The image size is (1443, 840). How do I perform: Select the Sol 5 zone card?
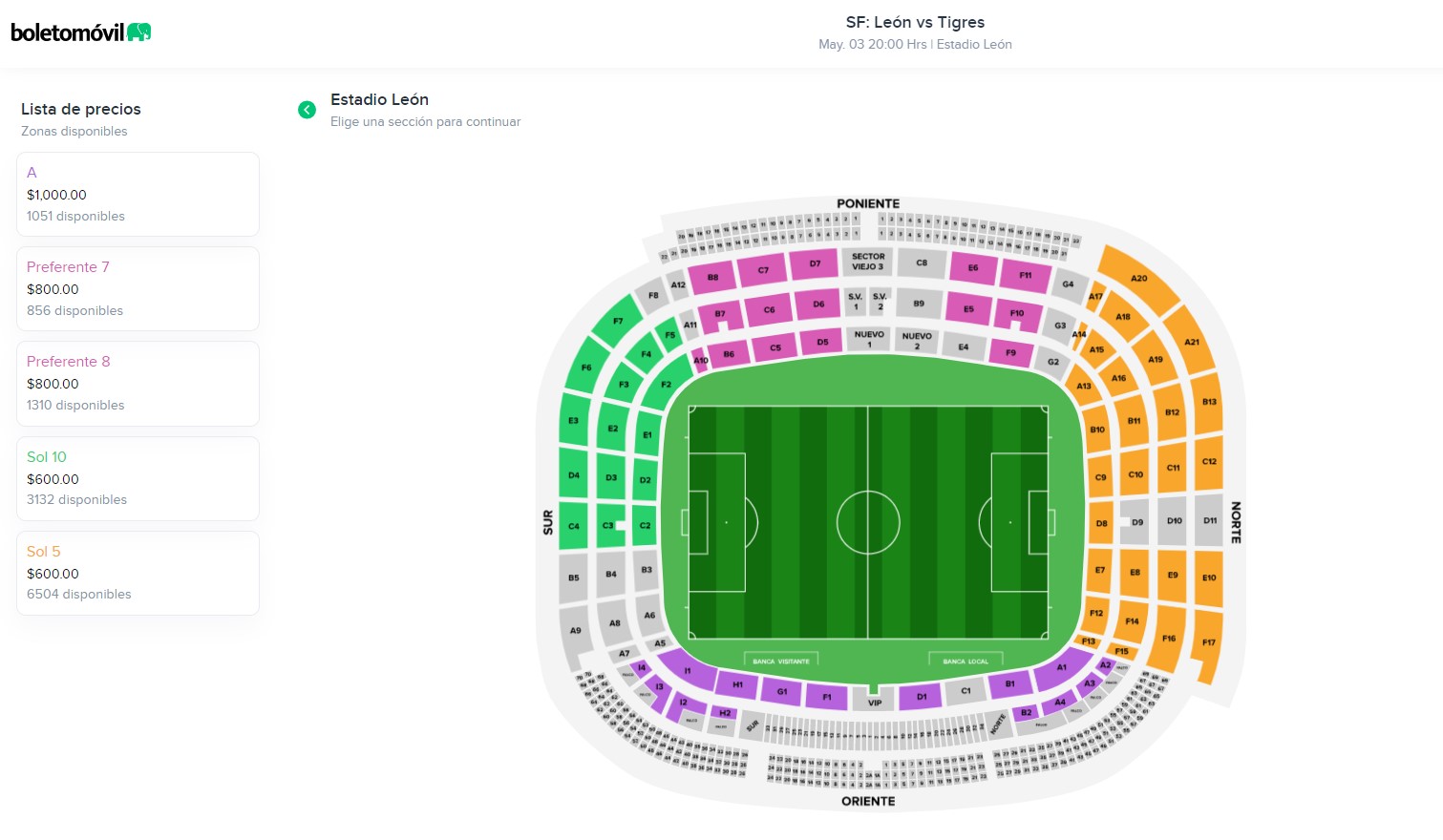[x=138, y=573]
